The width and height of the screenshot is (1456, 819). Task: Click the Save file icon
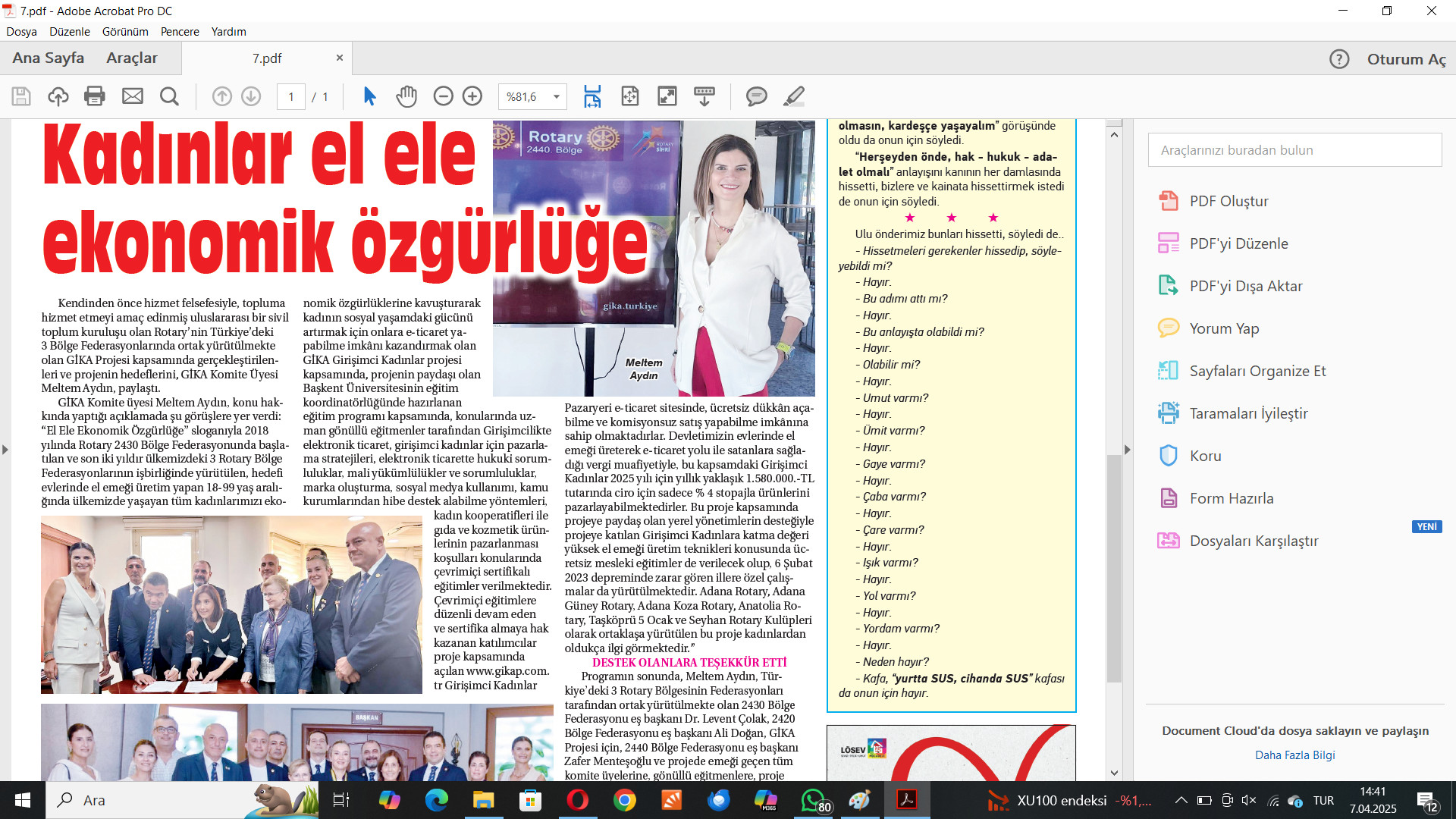click(x=21, y=96)
